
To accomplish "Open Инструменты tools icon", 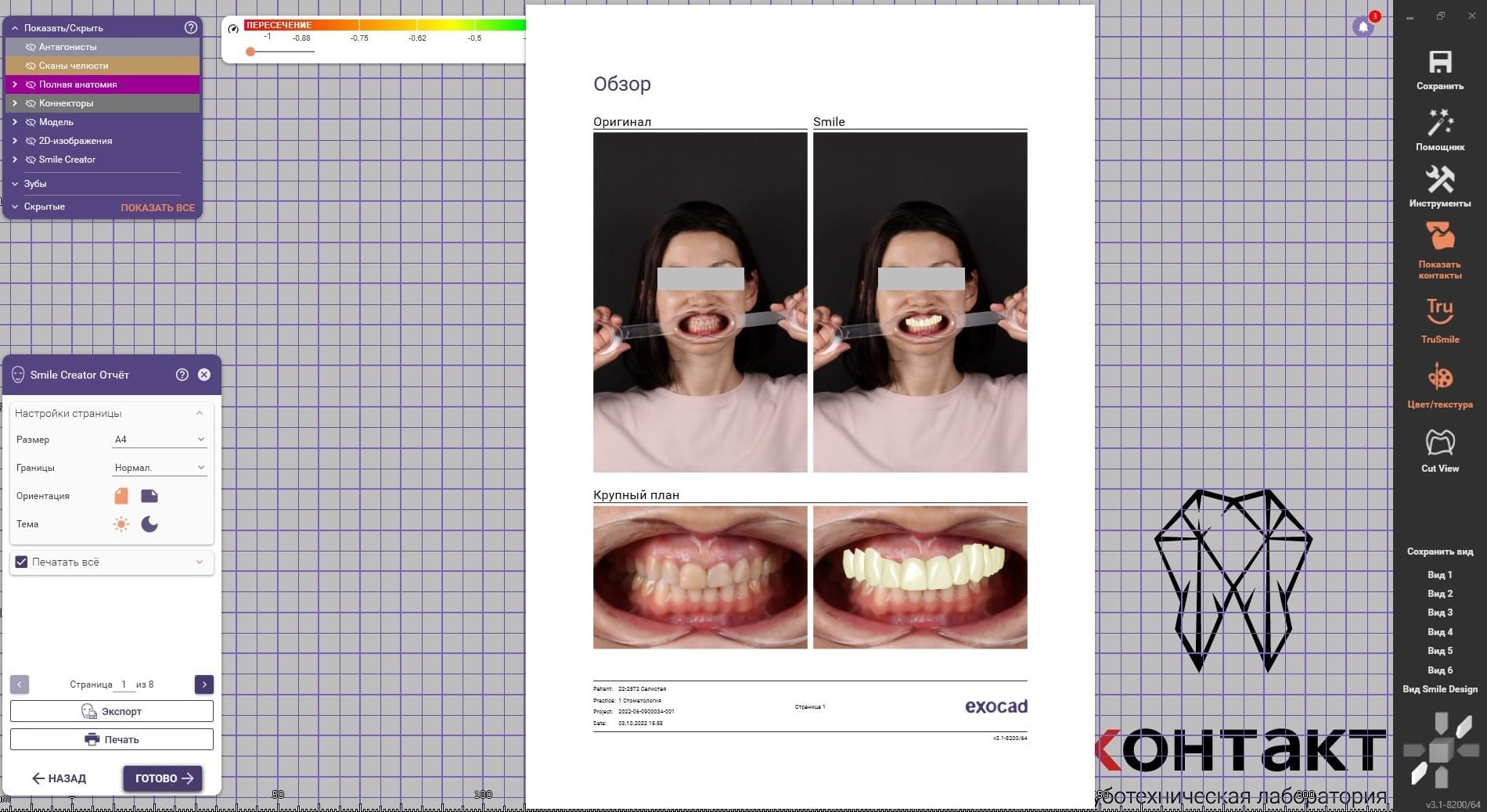I will [x=1439, y=180].
